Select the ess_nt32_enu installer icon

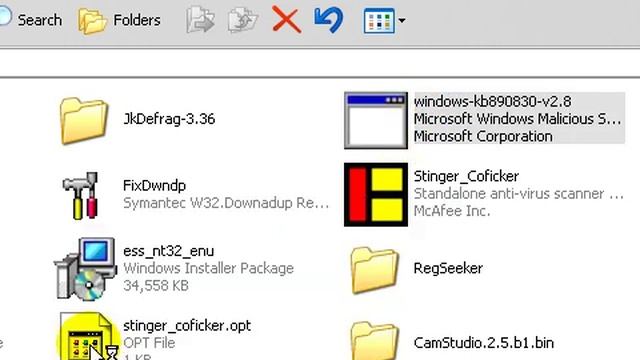85,269
